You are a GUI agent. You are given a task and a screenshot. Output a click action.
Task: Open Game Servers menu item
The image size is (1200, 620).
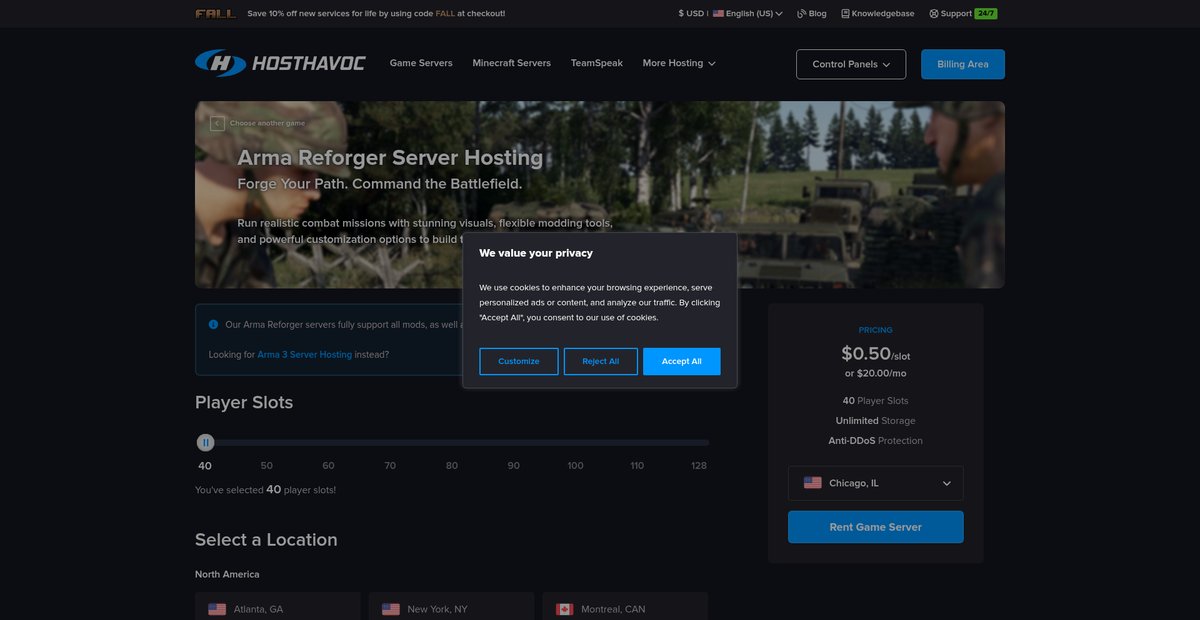pos(421,63)
